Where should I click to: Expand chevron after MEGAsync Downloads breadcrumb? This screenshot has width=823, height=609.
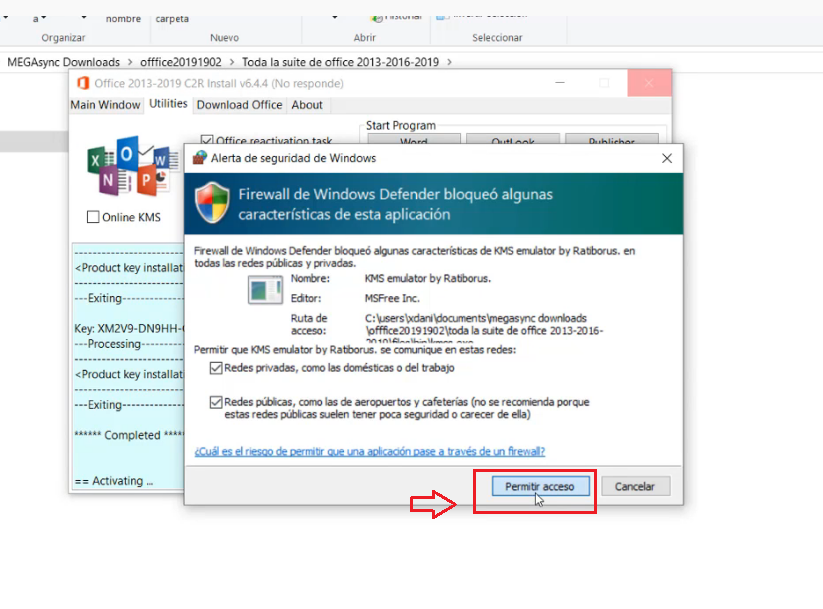[130, 62]
